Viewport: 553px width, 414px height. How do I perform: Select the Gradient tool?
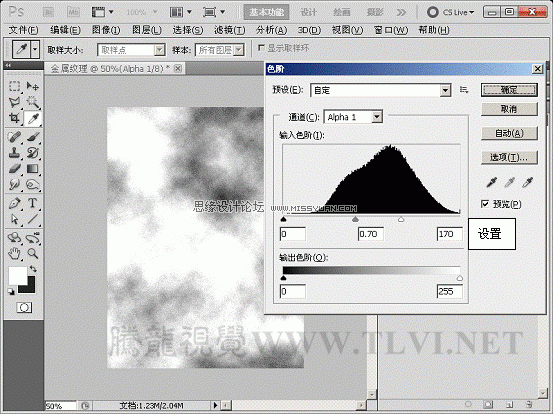tap(32, 169)
